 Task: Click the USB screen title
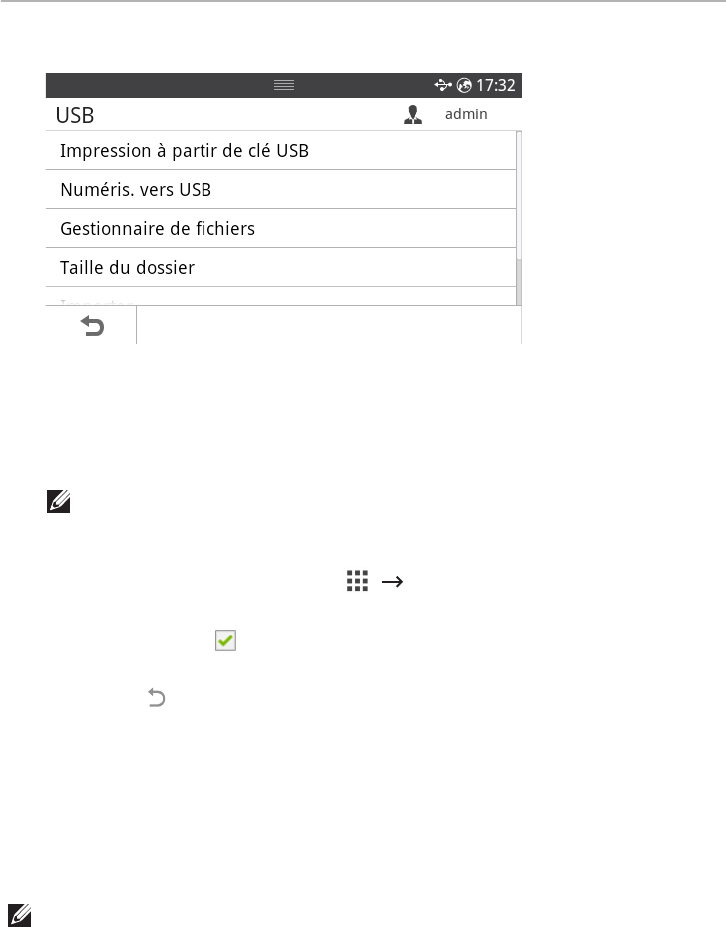point(75,115)
